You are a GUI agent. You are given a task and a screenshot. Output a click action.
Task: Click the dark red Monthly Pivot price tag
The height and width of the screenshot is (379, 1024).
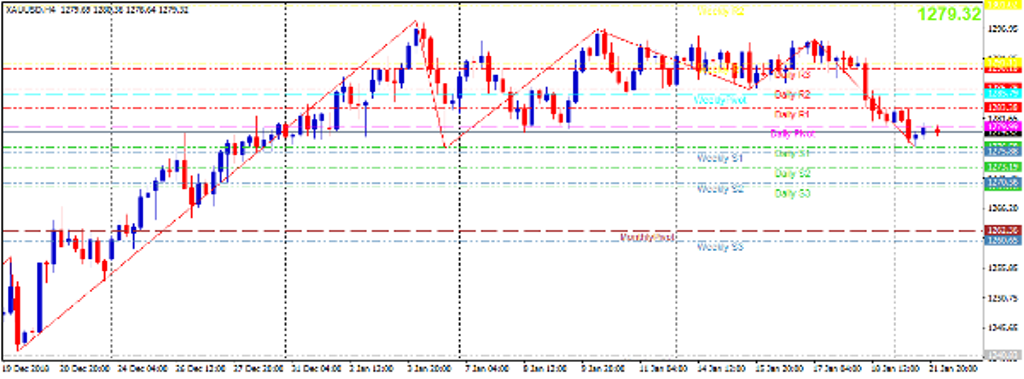(1003, 231)
